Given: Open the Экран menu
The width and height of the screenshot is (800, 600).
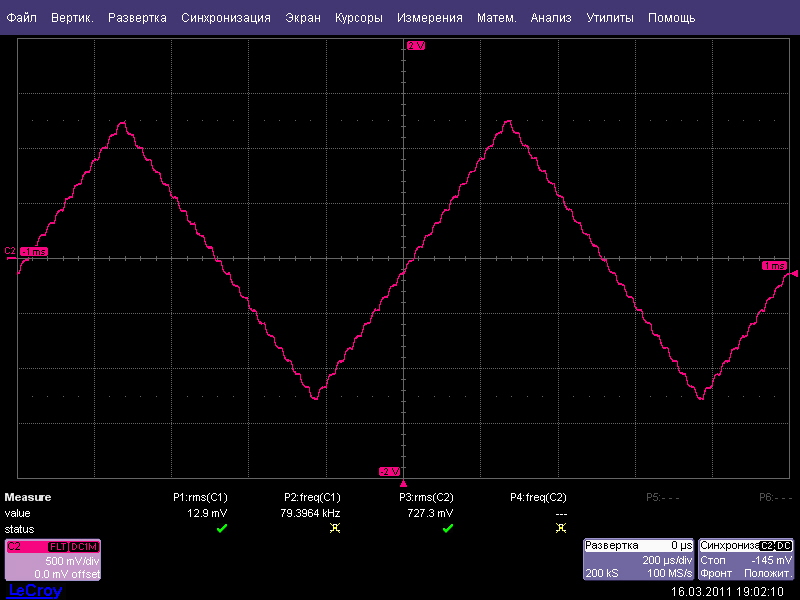Looking at the screenshot, I should coord(303,18).
